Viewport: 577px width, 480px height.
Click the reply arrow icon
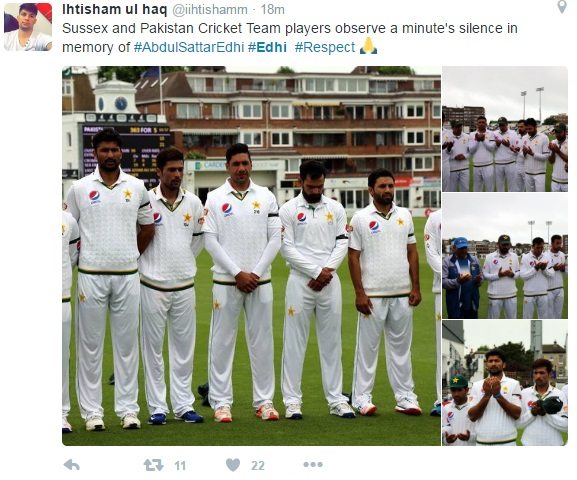coord(71,465)
